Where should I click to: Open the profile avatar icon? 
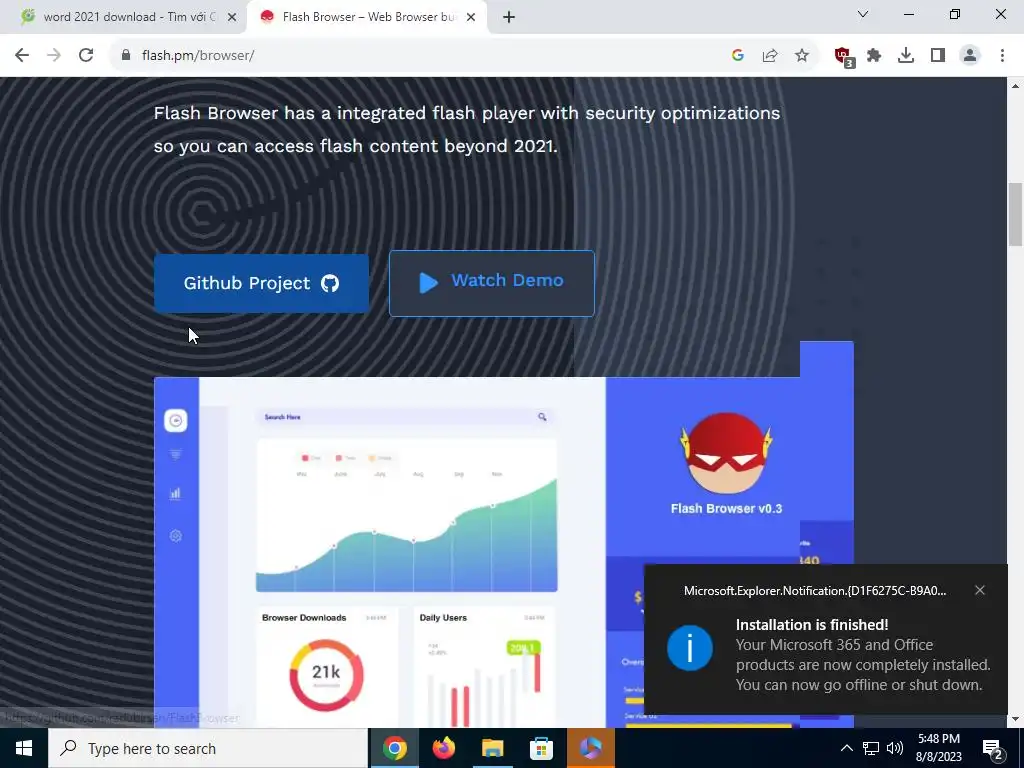pyautogui.click(x=970, y=56)
